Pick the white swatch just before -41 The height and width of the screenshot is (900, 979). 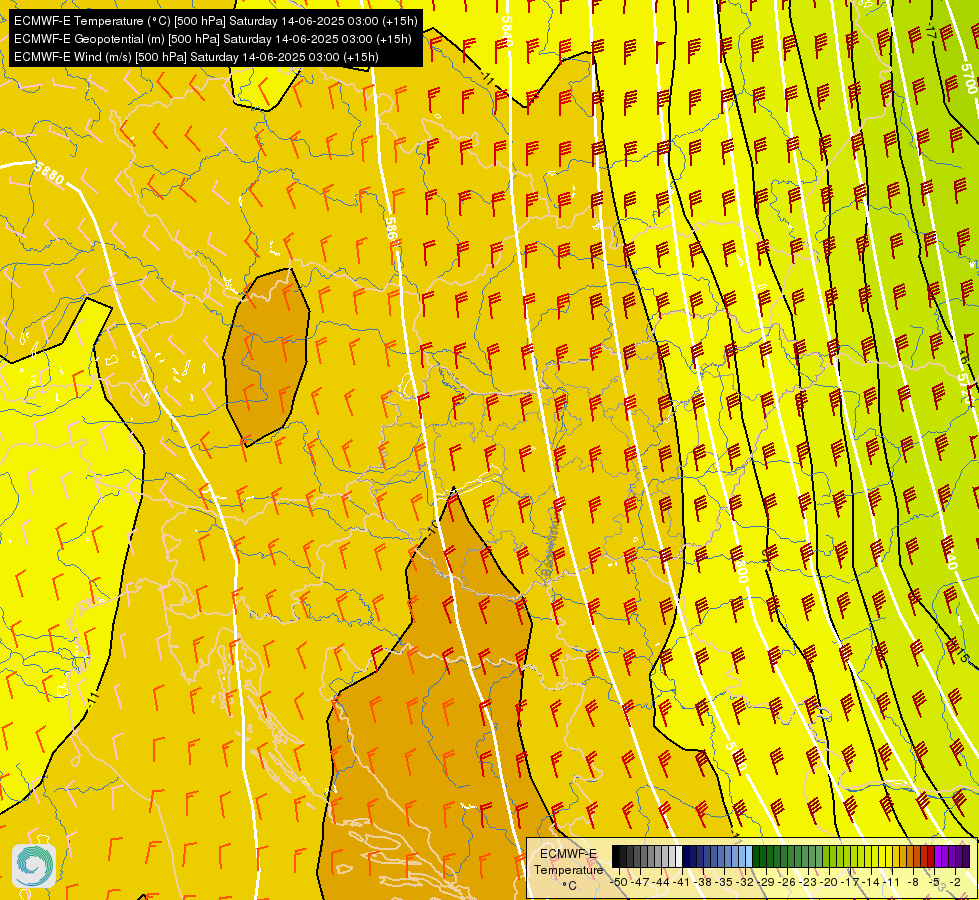[x=679, y=856]
